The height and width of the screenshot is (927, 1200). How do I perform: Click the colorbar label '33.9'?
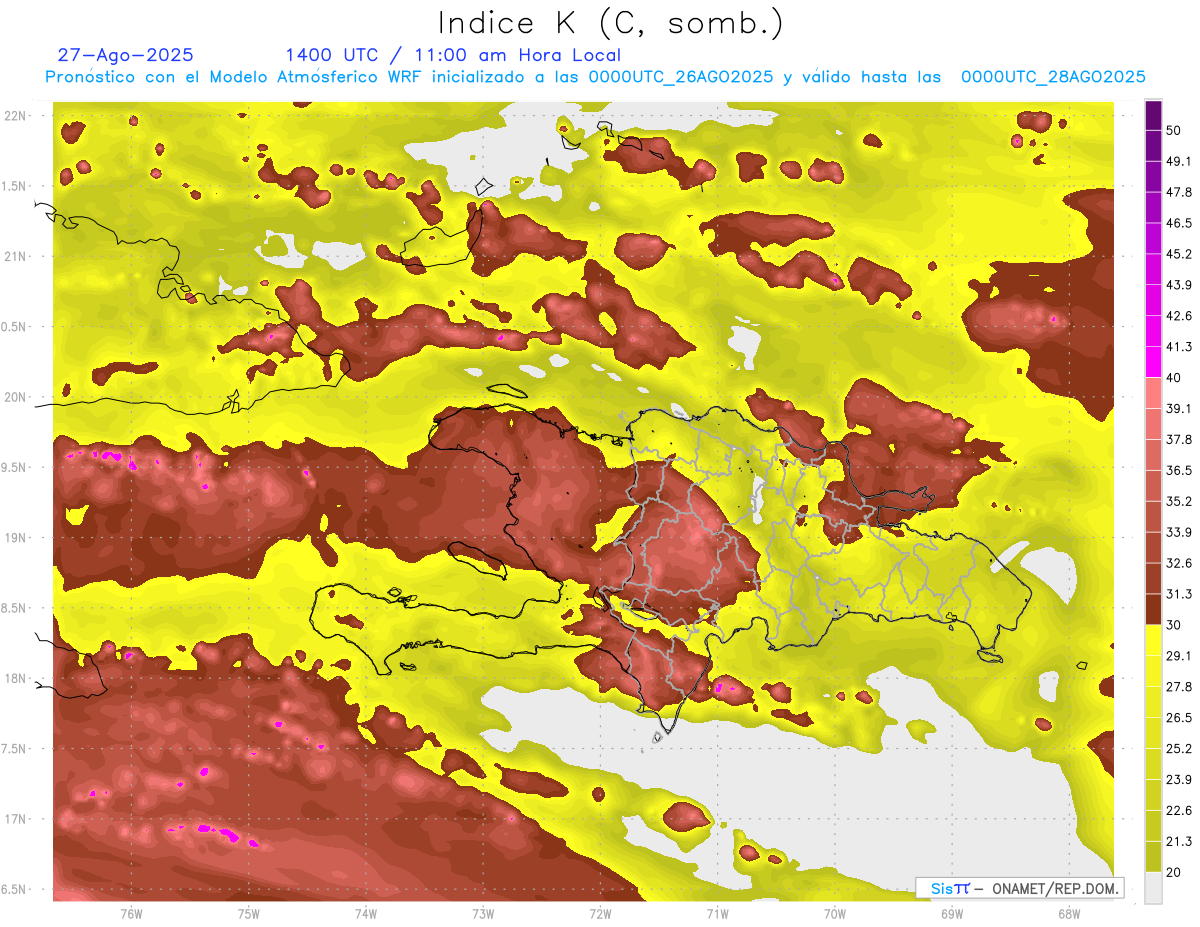coord(1179,532)
